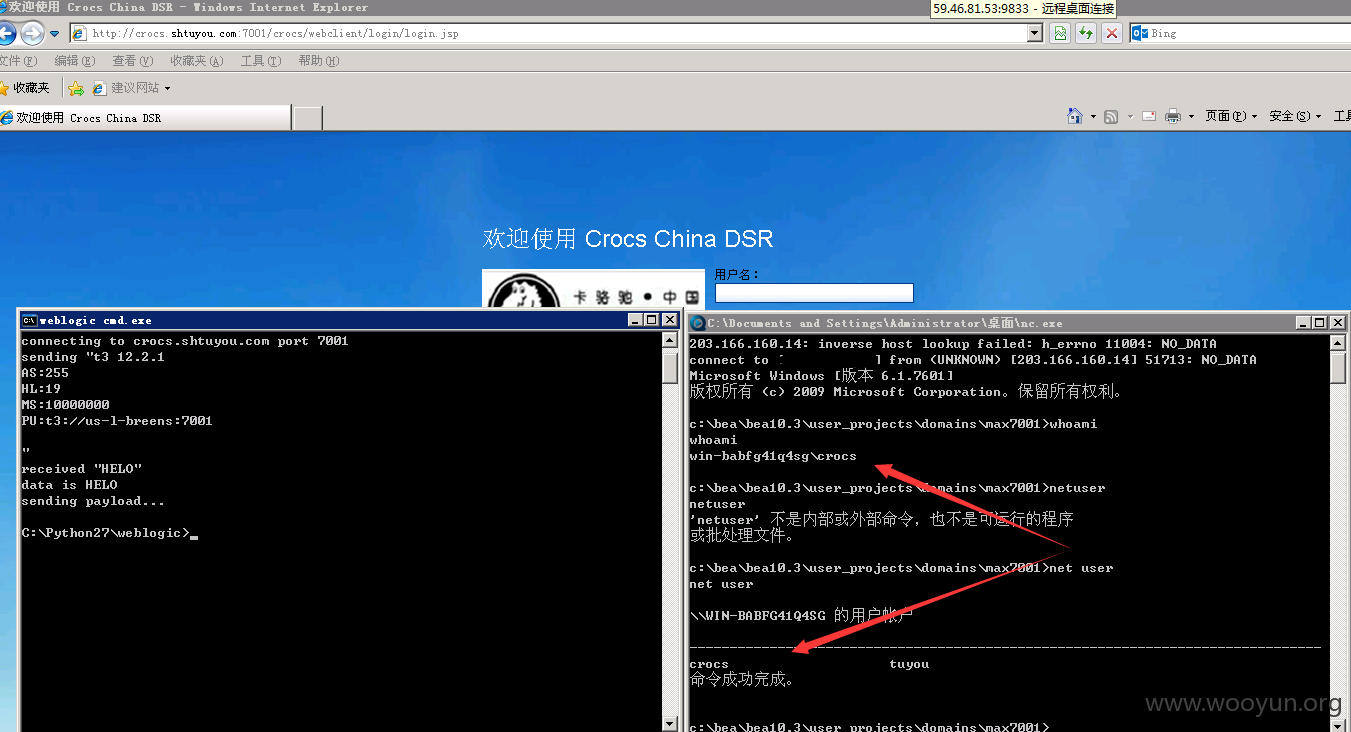Click the "received "HELO"" line in the weblogic cmd window
Screen dimensions: 1351x732
click(x=82, y=469)
